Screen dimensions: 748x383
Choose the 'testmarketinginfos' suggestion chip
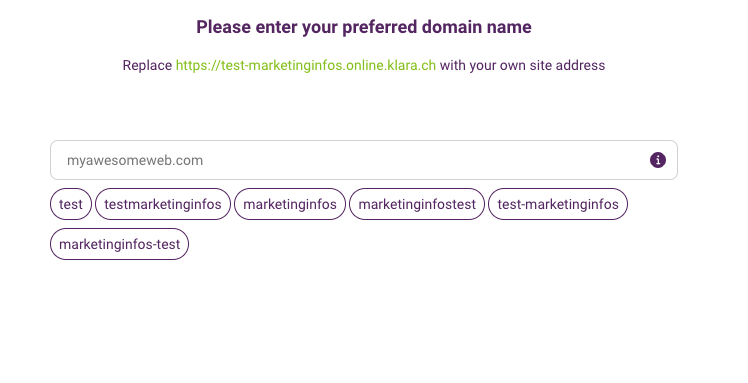coord(163,204)
